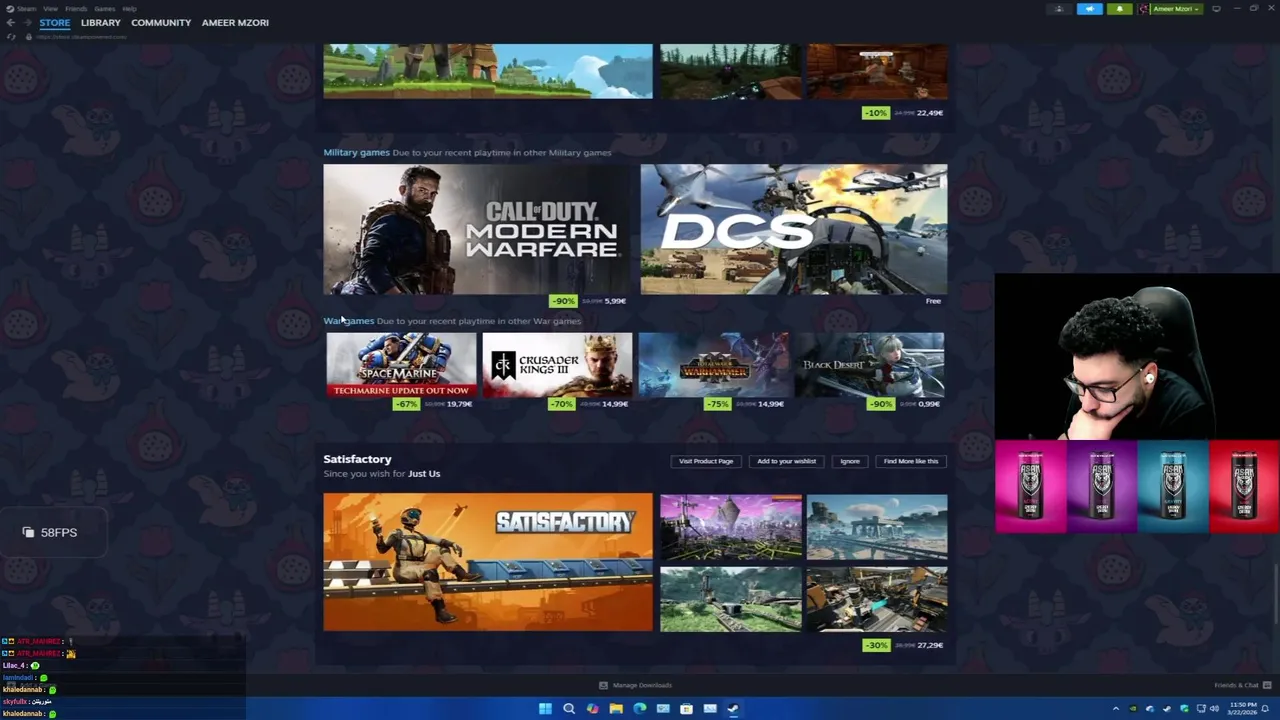View Satisfactory green jungle screenshot
The width and height of the screenshot is (1280, 720).
(x=730, y=599)
